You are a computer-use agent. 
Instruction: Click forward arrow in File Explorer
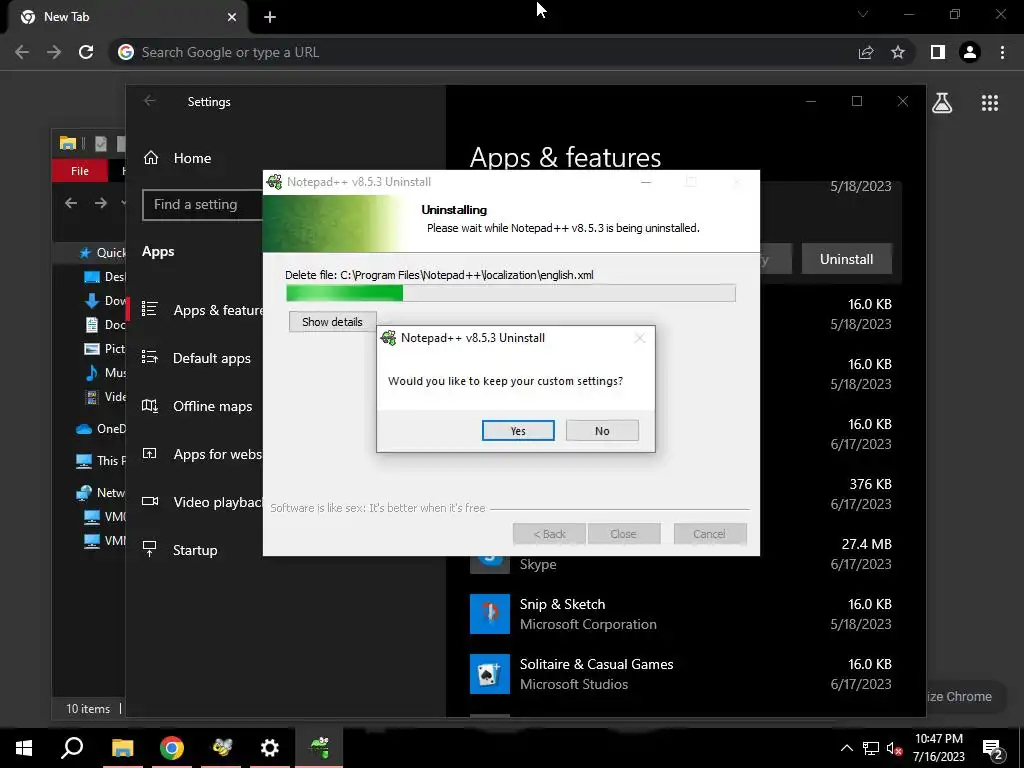pos(100,203)
